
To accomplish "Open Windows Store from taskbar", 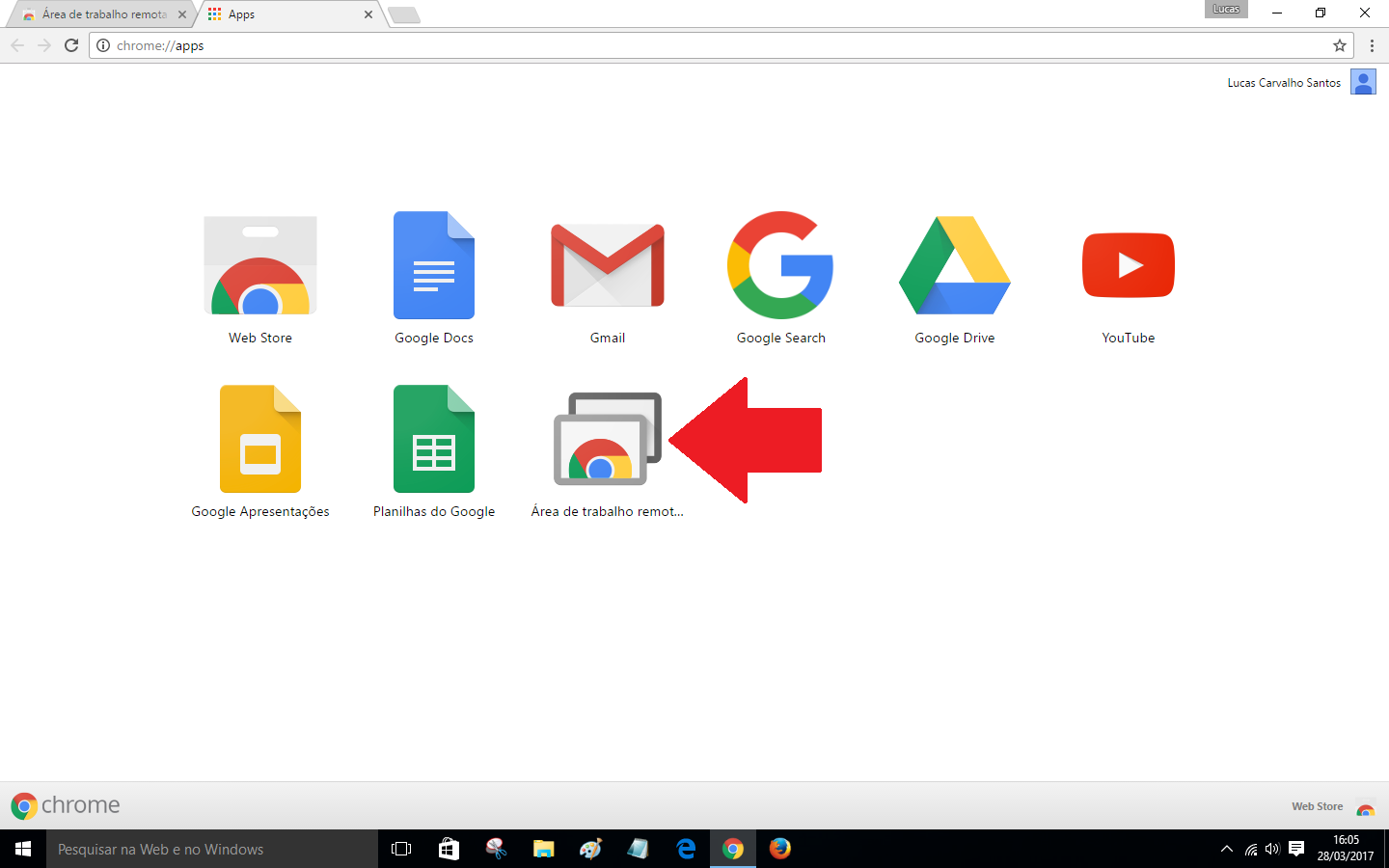I will (449, 849).
